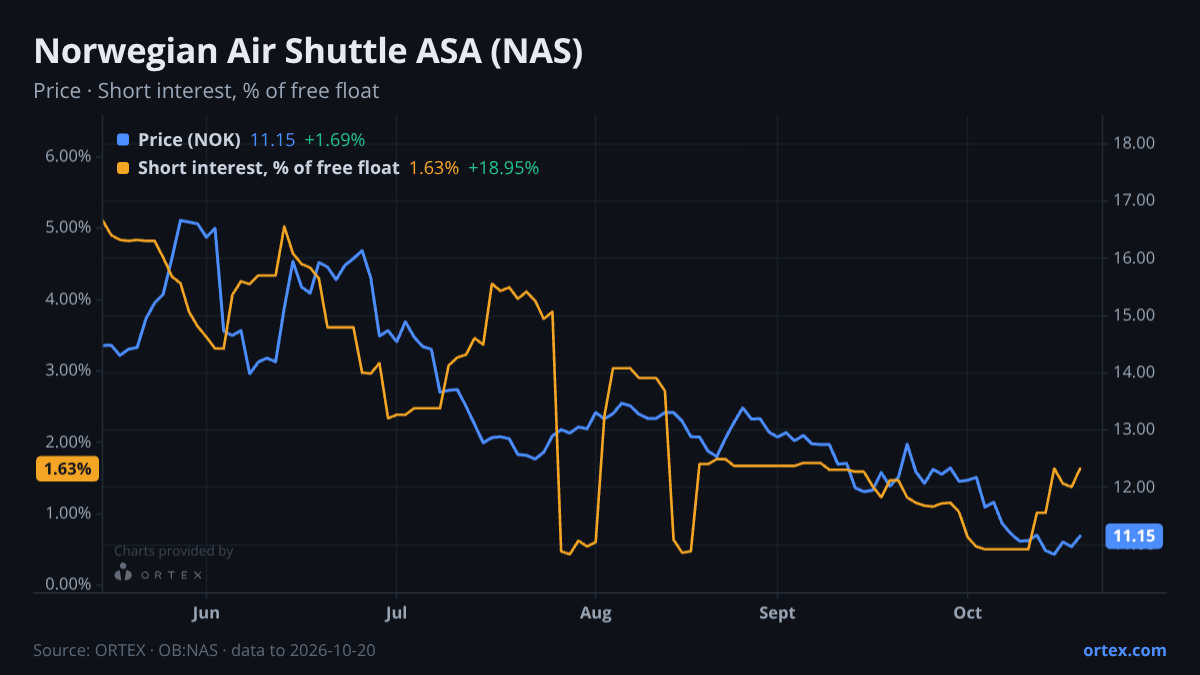This screenshot has width=1200, height=675.
Task: Click the Aug x-axis label
Action: 595,612
